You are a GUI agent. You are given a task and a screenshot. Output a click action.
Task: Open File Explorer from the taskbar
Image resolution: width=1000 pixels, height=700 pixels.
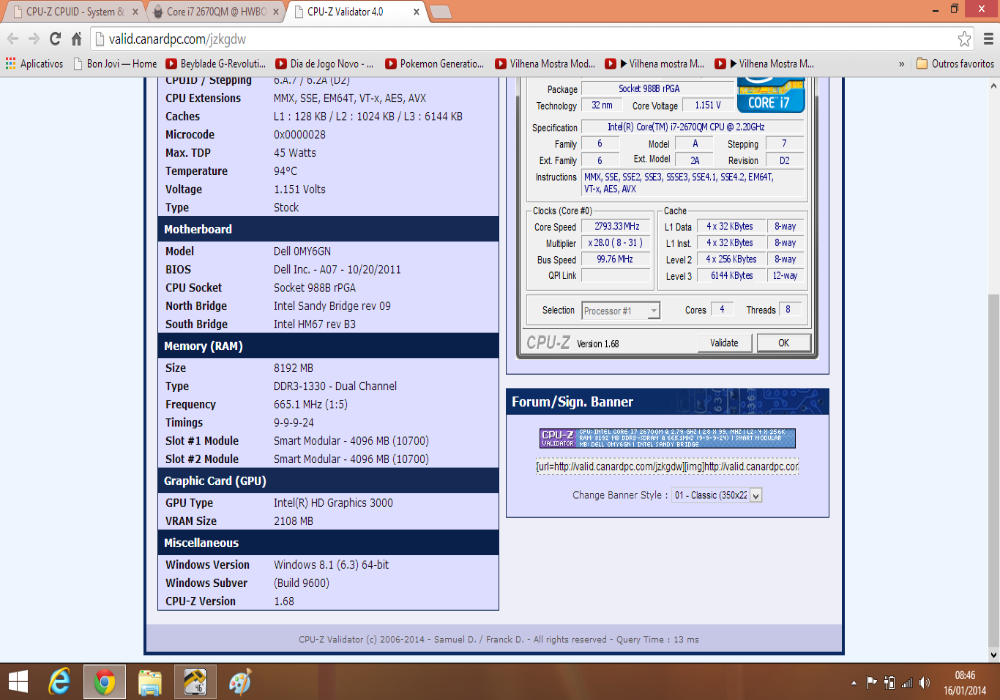[x=151, y=682]
